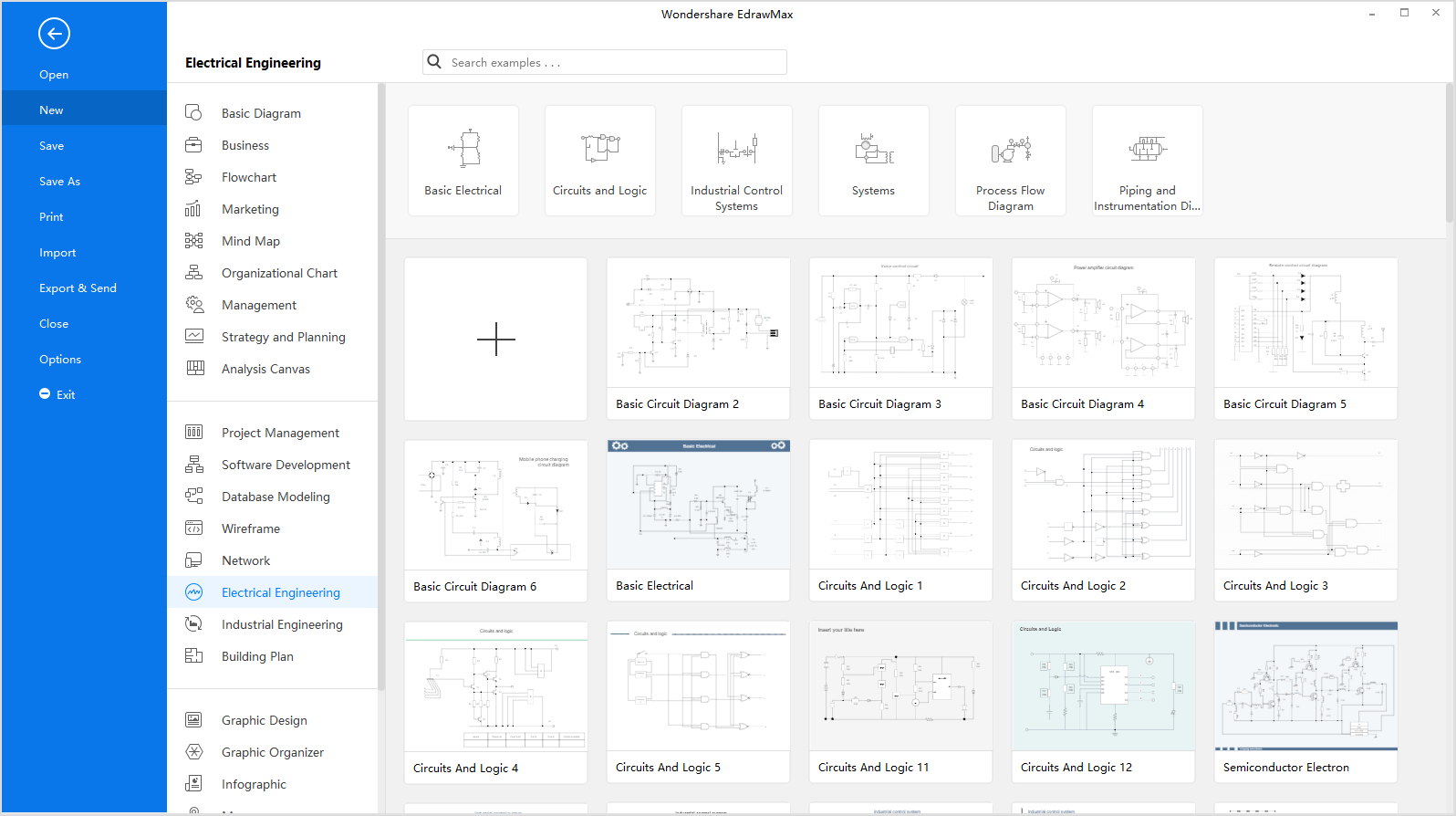Select the Flowchart category icon

click(x=193, y=177)
